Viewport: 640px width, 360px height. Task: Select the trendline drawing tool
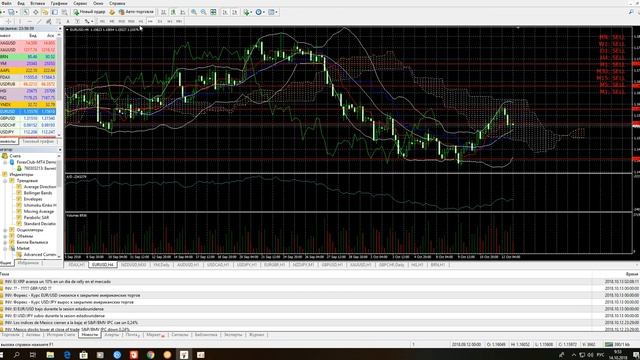coord(39,21)
